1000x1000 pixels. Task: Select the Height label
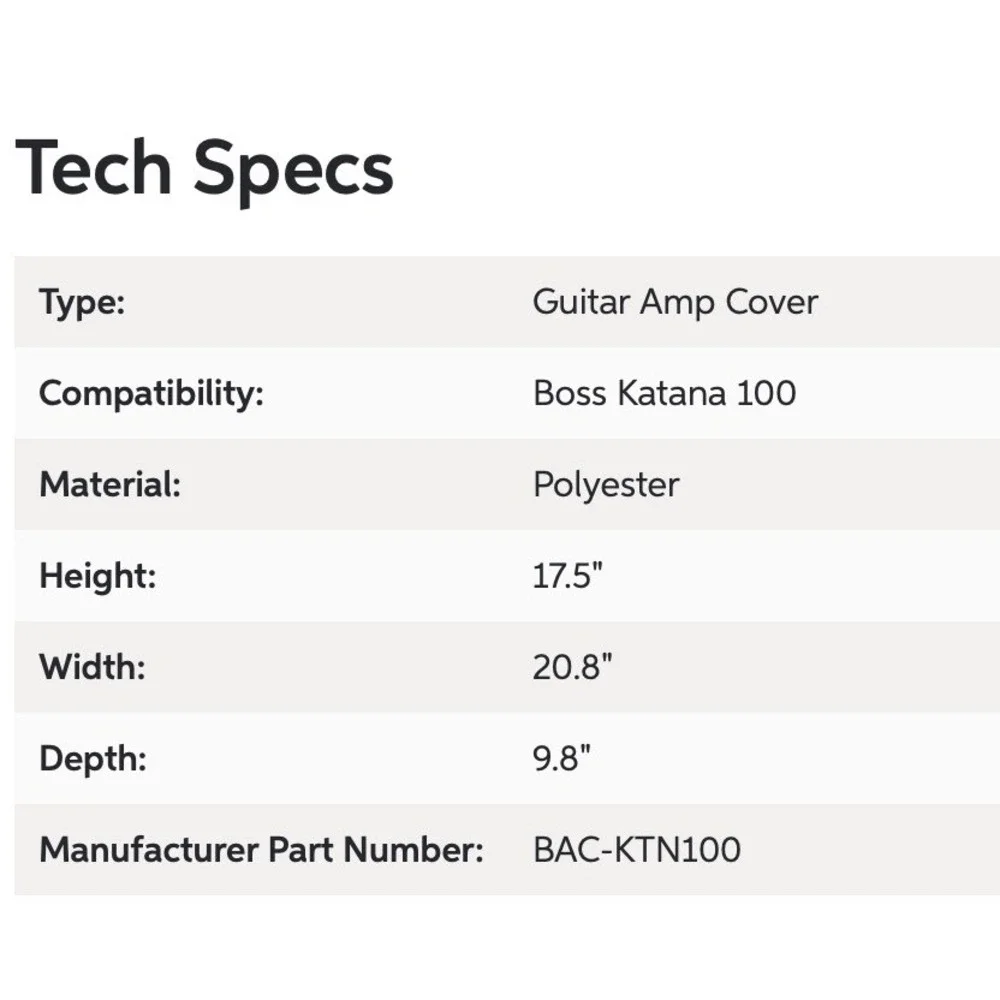pos(98,577)
